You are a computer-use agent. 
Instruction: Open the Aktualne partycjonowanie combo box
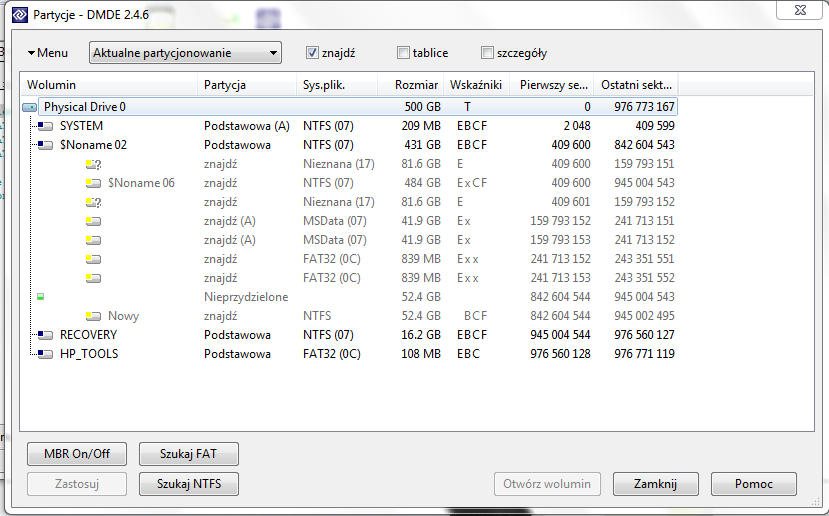(185, 53)
